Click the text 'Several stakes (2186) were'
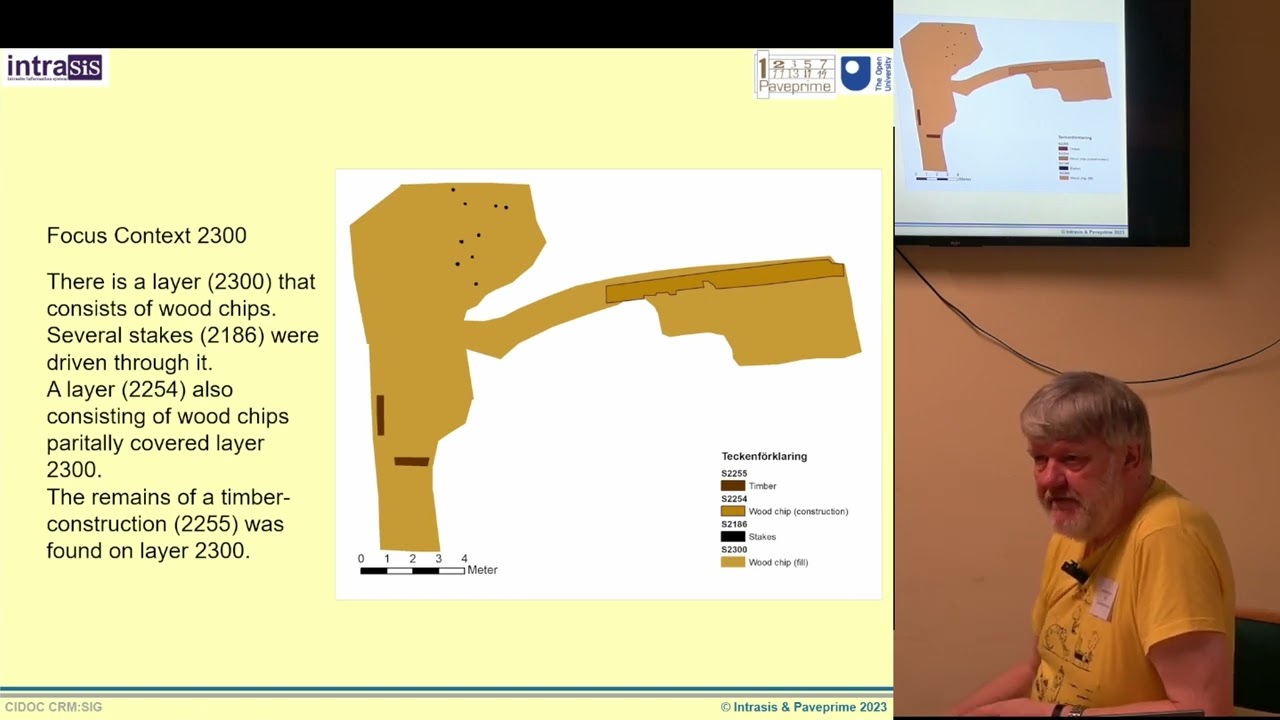Image resolution: width=1280 pixels, height=720 pixels. 183,335
